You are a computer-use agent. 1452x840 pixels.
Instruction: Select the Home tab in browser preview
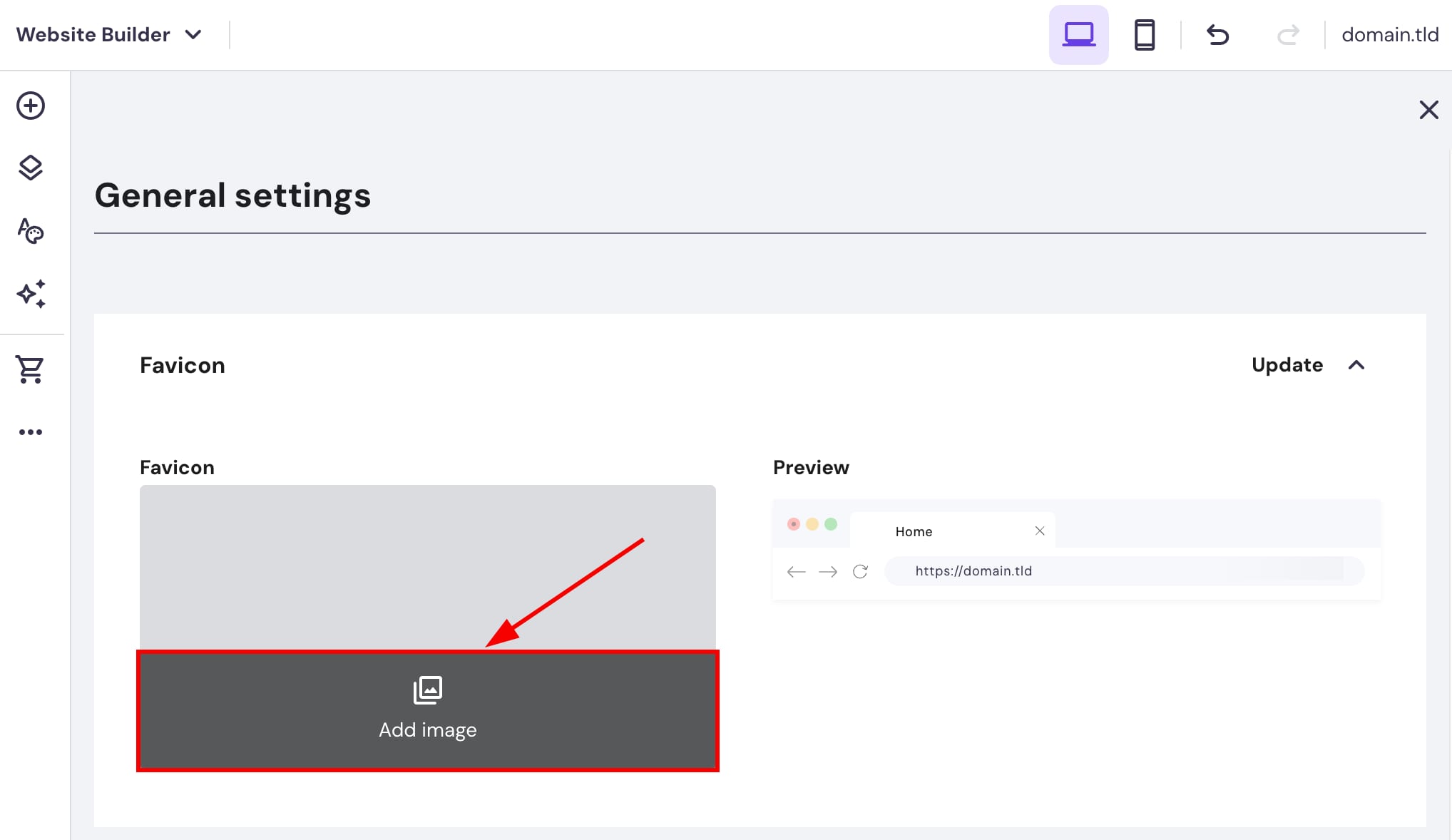coord(914,531)
